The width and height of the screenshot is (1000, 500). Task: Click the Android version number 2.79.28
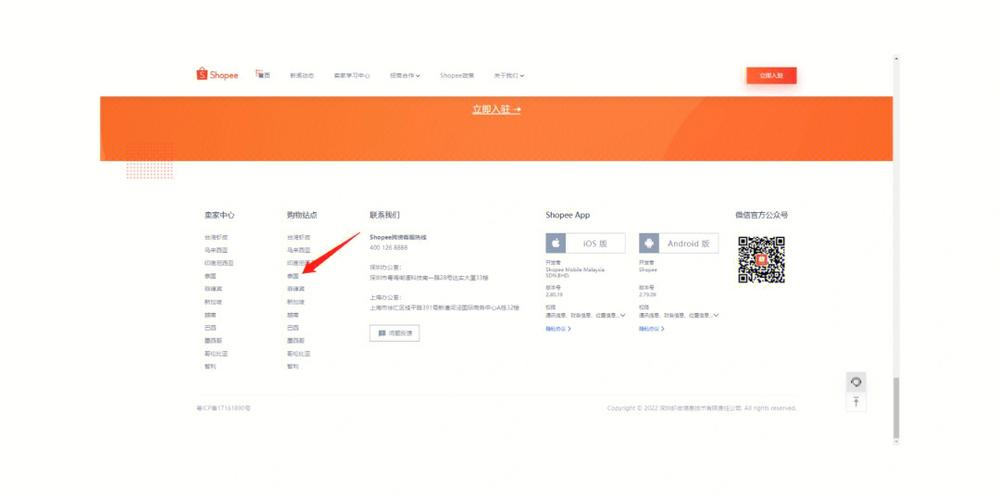[647, 295]
